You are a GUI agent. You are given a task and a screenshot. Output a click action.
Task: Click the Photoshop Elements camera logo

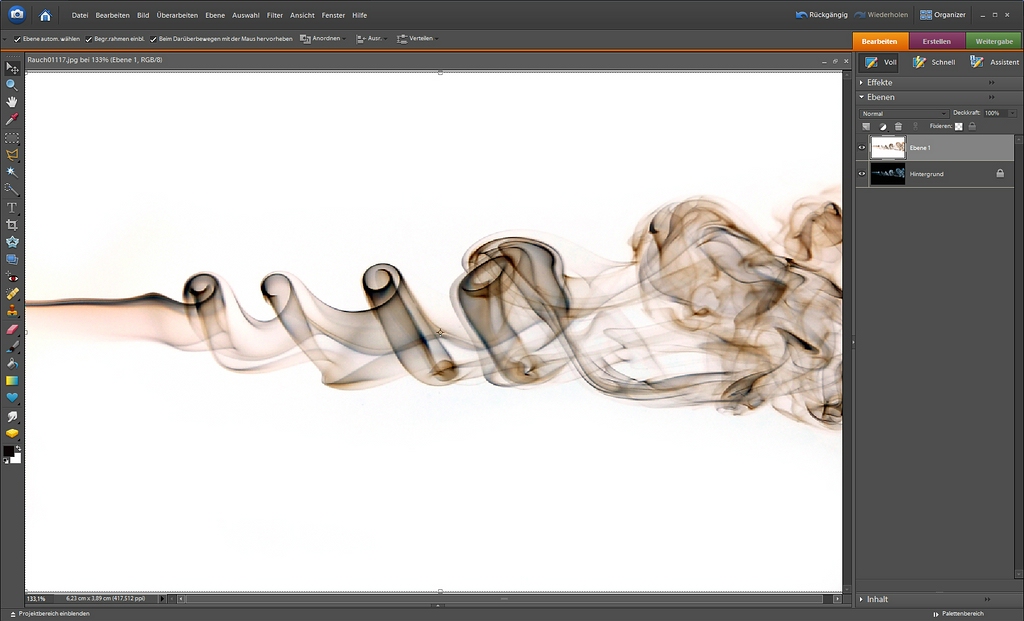click(17, 14)
